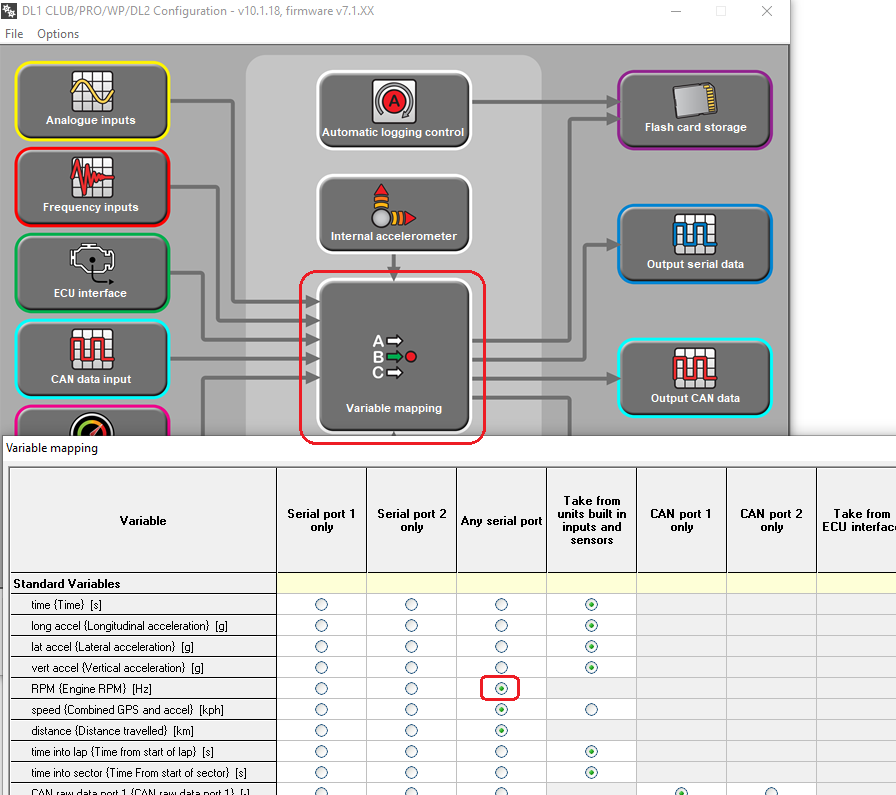896x795 pixels.
Task: Open the Output serial data block
Action: tap(695, 244)
